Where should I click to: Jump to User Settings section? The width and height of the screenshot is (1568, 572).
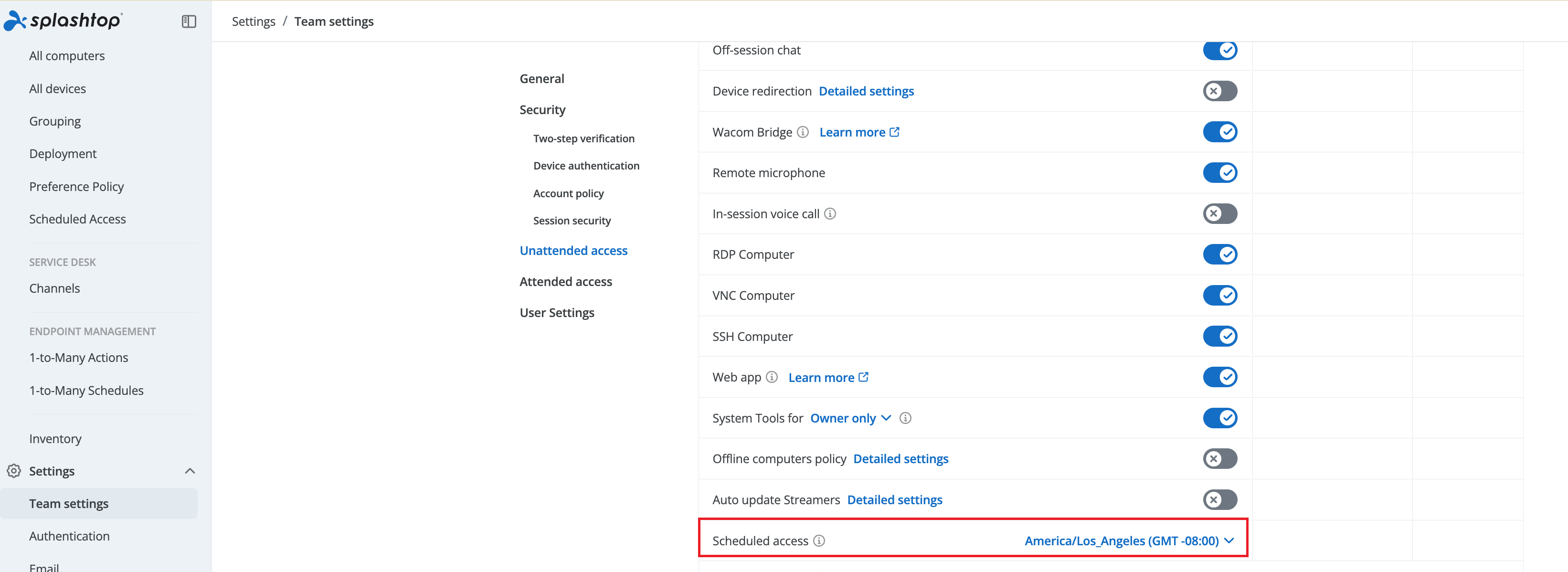pyautogui.click(x=557, y=313)
